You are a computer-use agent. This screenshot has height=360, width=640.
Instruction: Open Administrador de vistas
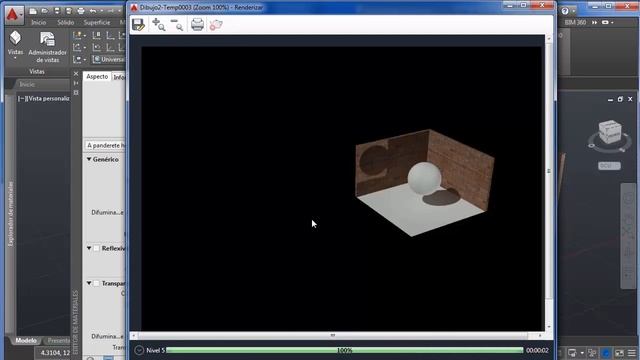tap(47, 47)
